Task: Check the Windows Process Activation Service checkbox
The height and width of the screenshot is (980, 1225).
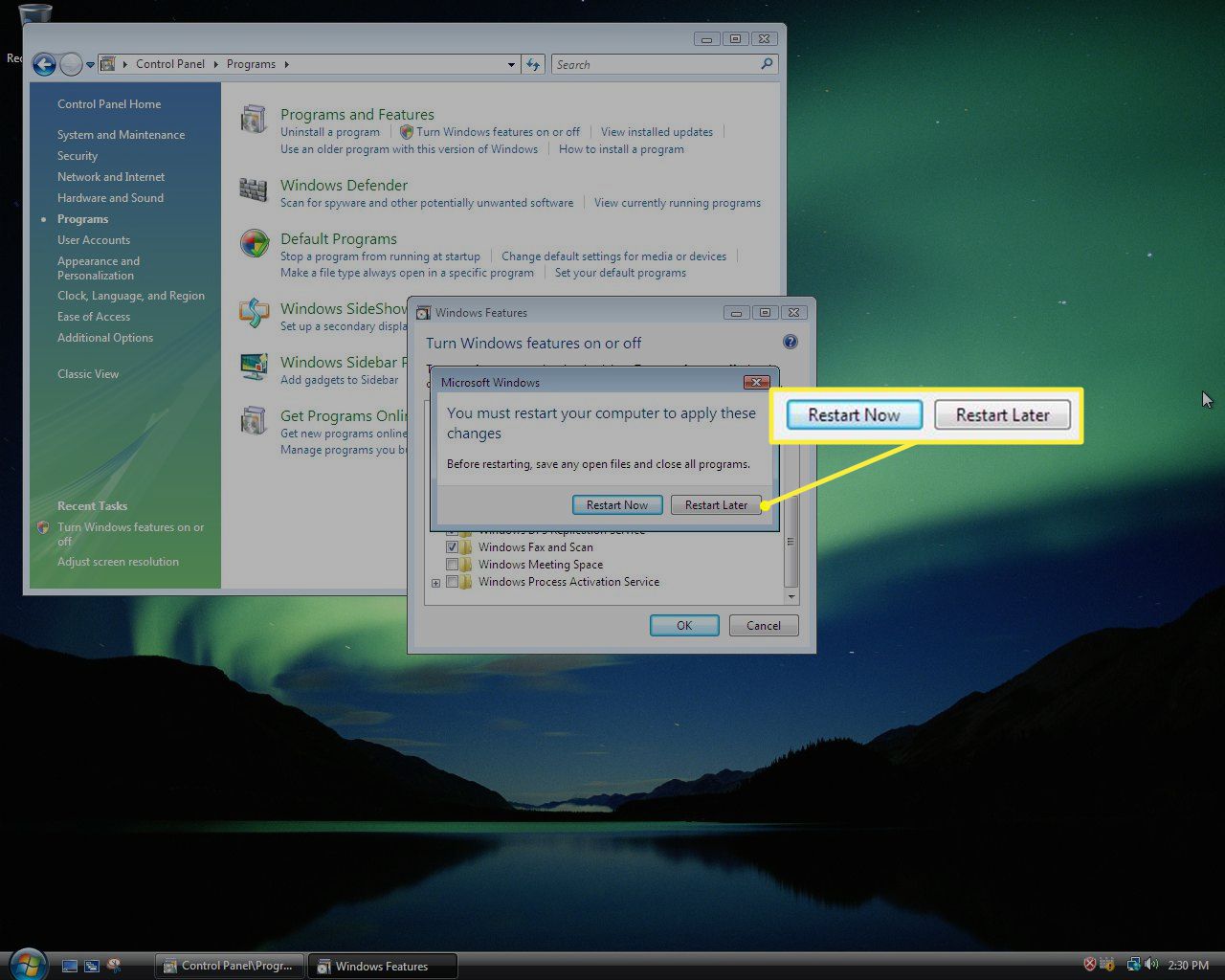Action: [452, 582]
